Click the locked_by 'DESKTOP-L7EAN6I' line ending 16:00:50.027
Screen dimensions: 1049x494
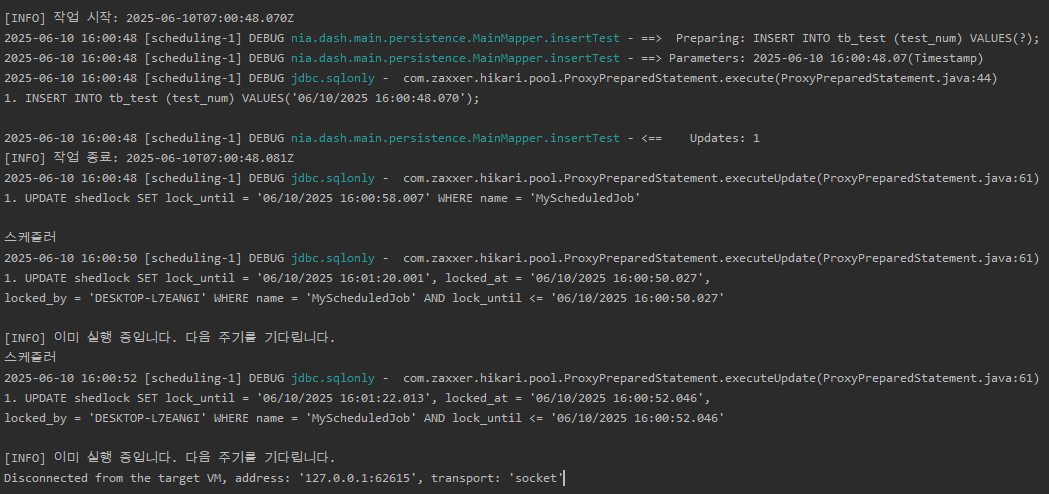(364, 298)
